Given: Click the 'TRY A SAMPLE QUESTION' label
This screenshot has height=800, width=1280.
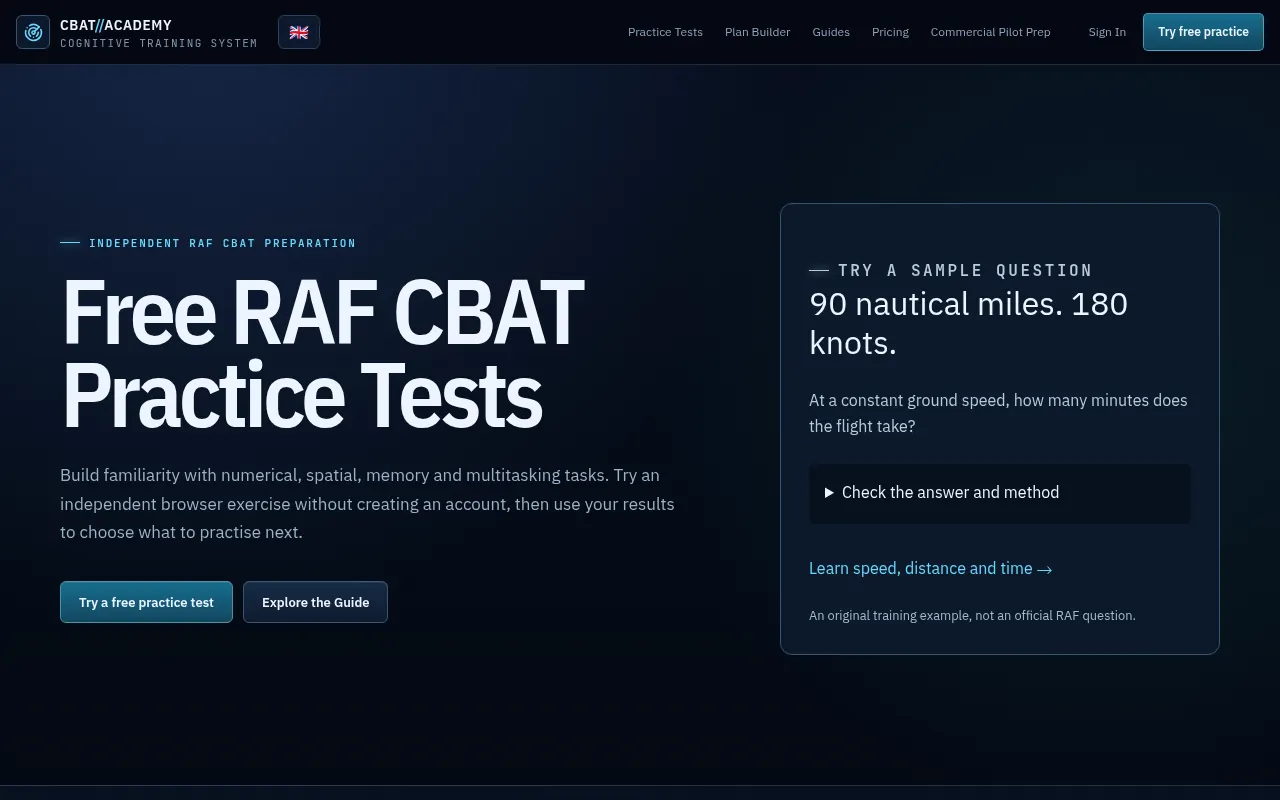Looking at the screenshot, I should point(965,270).
